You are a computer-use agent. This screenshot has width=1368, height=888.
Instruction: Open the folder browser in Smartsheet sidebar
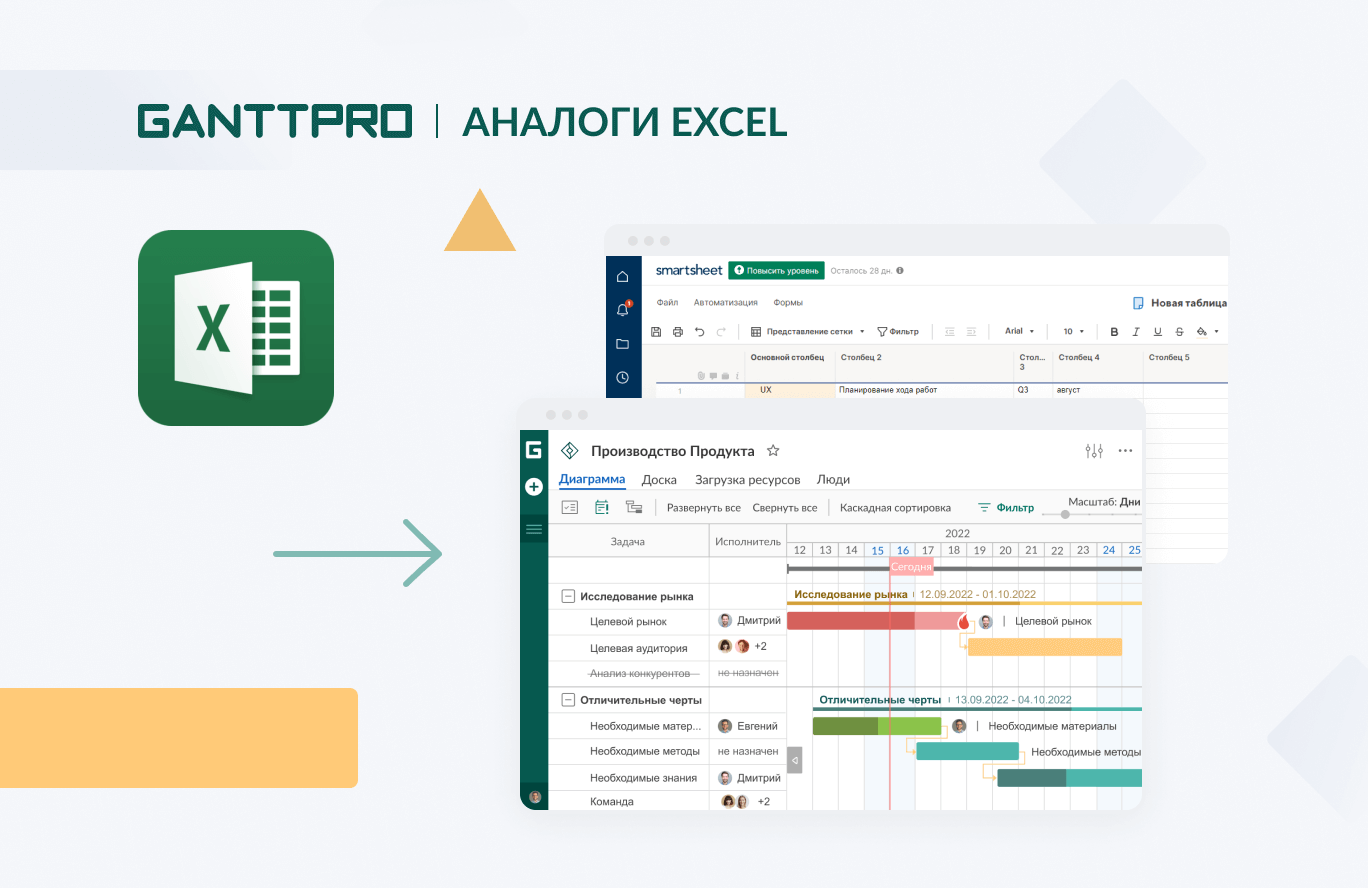pyautogui.click(x=622, y=344)
